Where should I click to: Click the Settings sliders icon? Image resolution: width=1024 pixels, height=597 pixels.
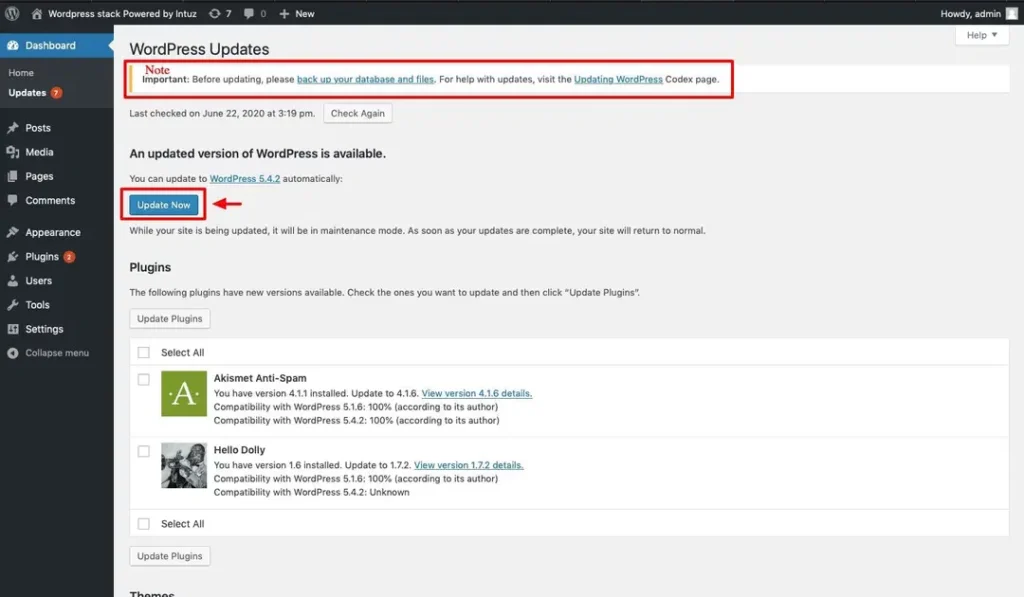click(12, 329)
